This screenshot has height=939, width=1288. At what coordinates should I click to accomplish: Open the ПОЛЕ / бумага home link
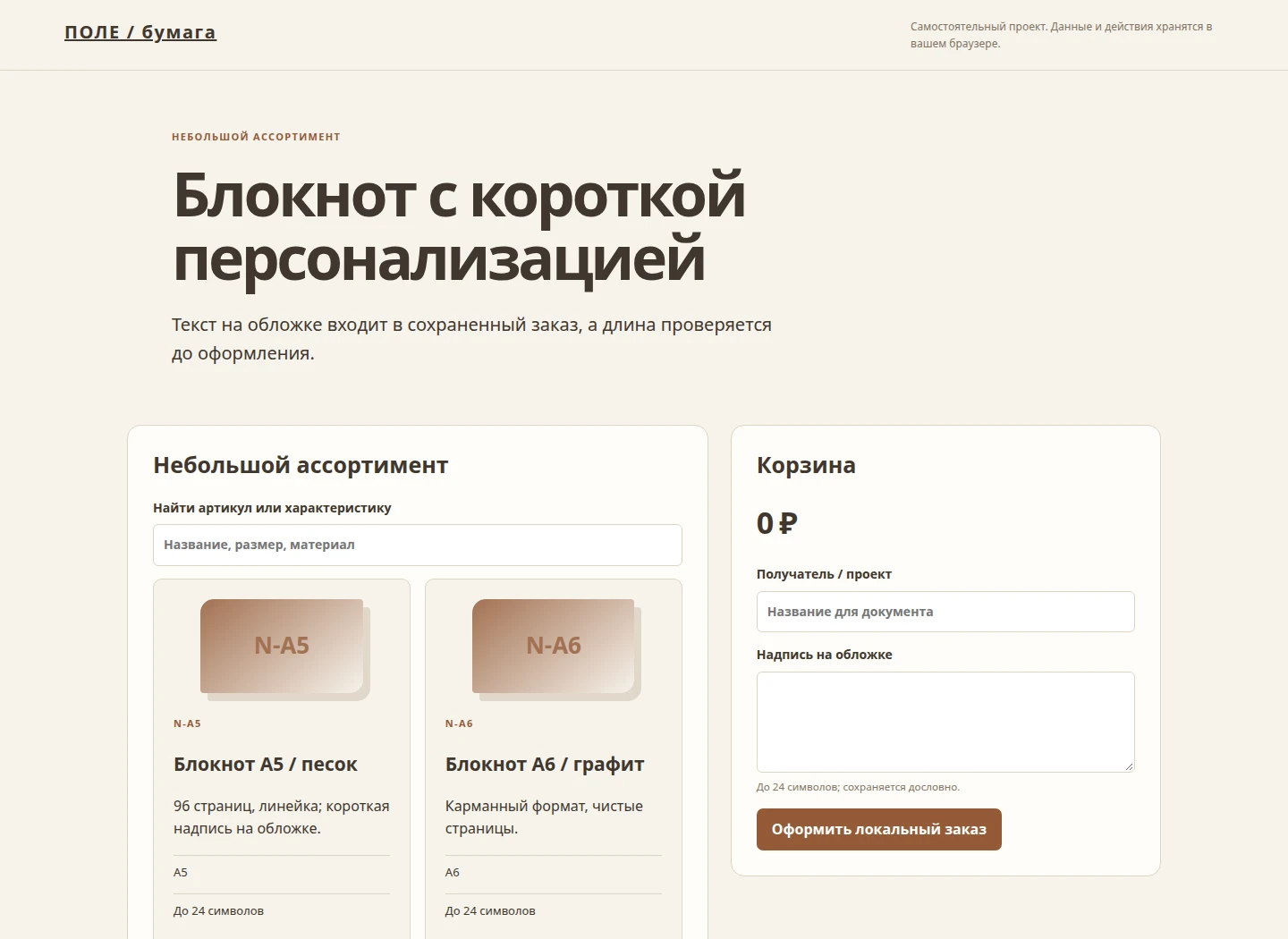coord(140,32)
